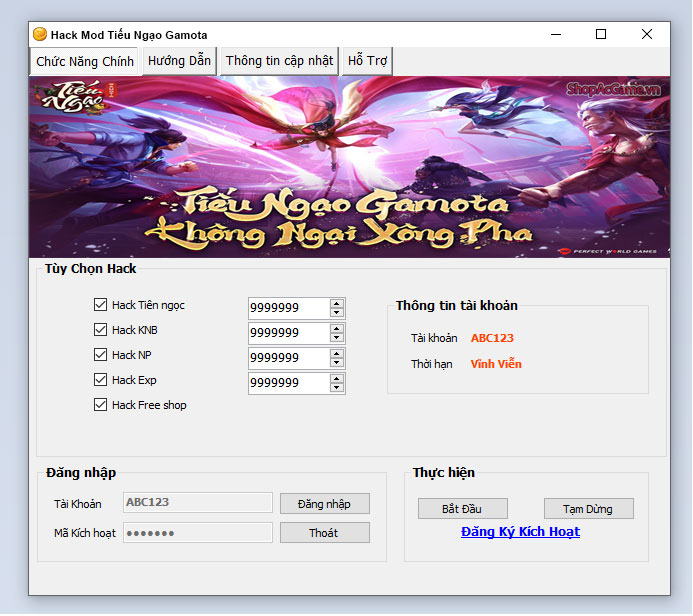Decrease Hack KNB value with down arrow
Image resolution: width=693 pixels, height=616 pixels.
[x=337, y=338]
